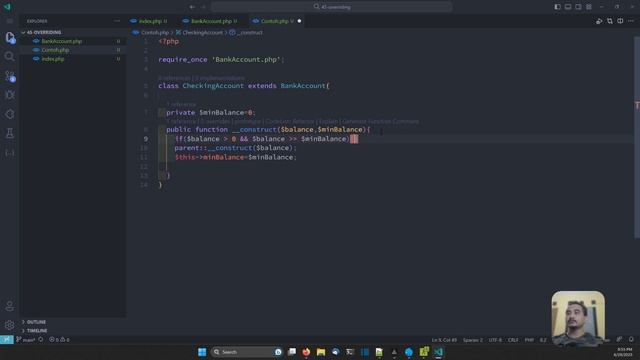Open the Search view in activity bar
The height and width of the screenshot is (360, 640).
click(9, 56)
